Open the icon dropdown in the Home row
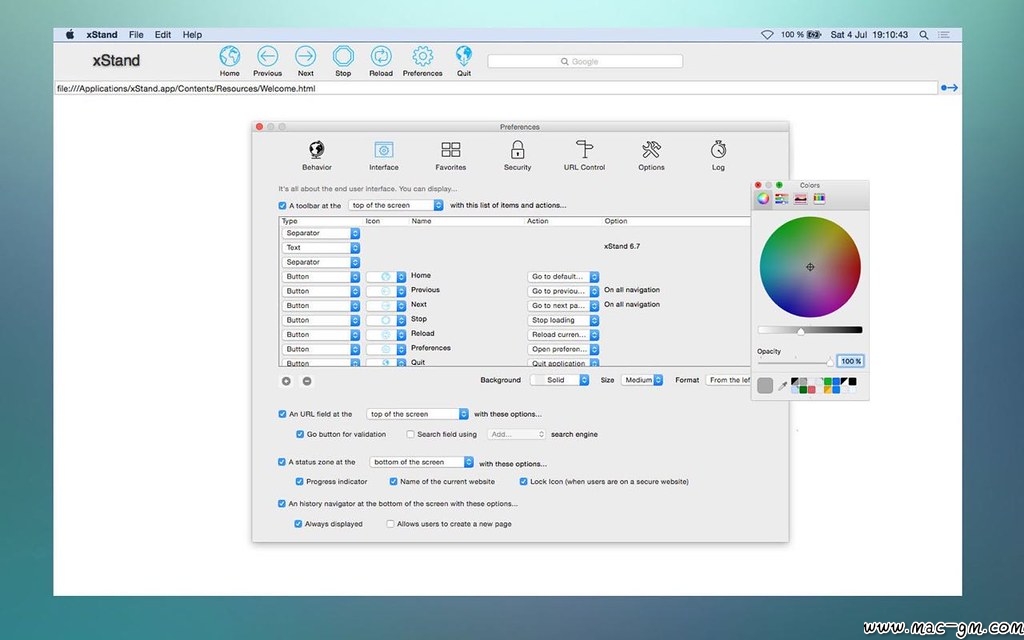This screenshot has width=1024, height=640. point(386,276)
